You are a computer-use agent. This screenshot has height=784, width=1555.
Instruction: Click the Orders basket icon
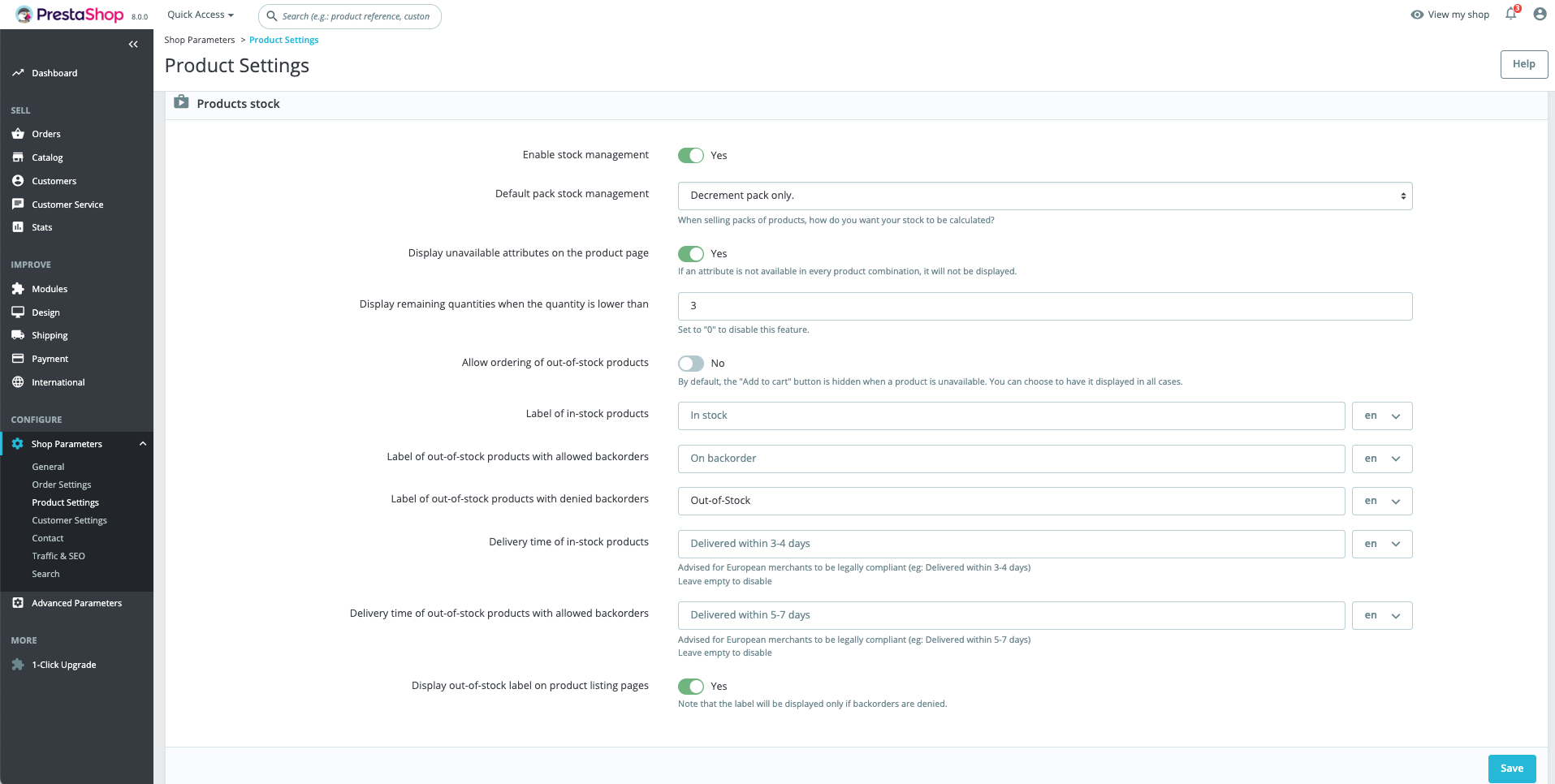[18, 134]
